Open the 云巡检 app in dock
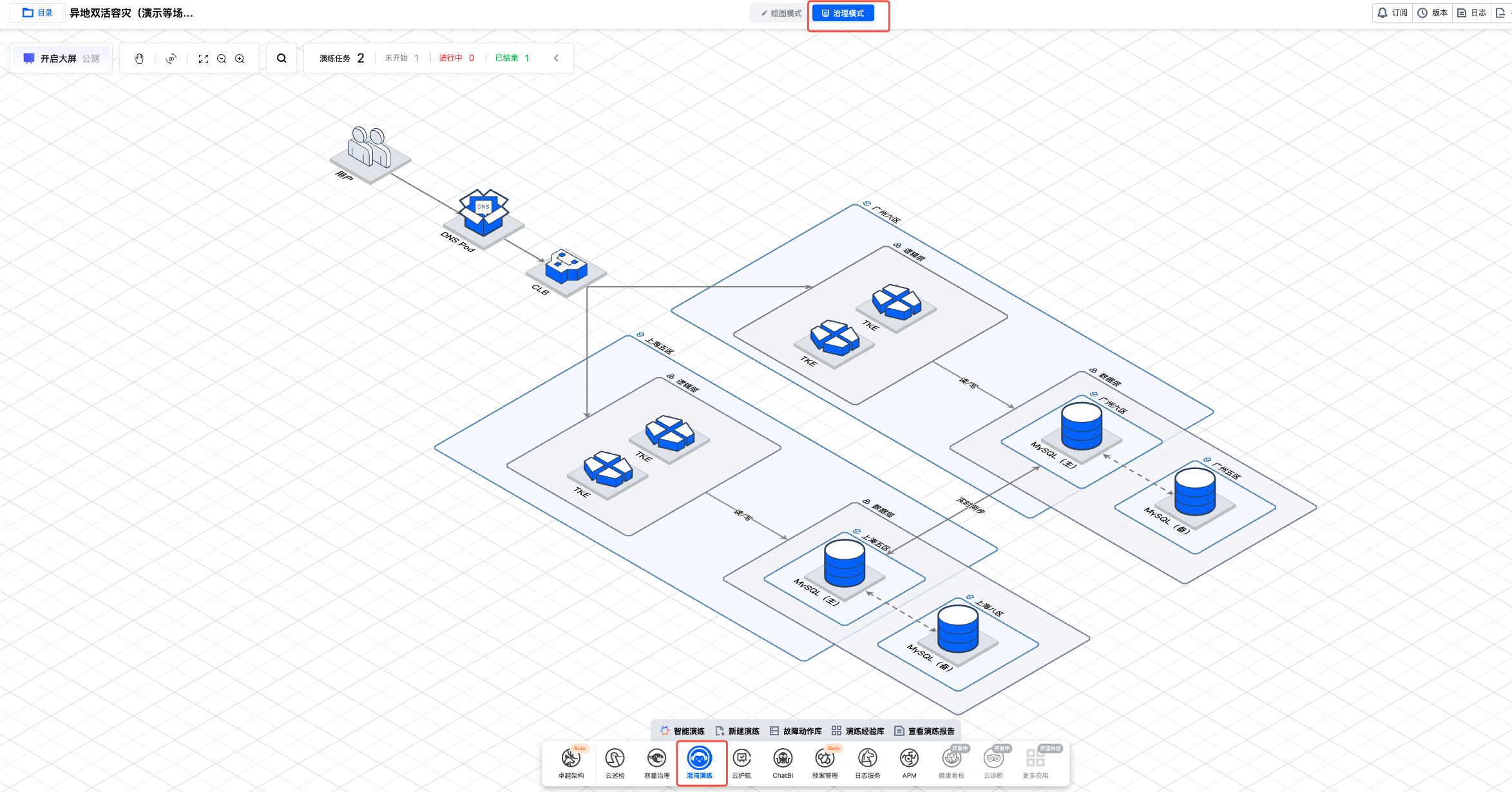Screen dimensions: 1512x792 tap(615, 762)
